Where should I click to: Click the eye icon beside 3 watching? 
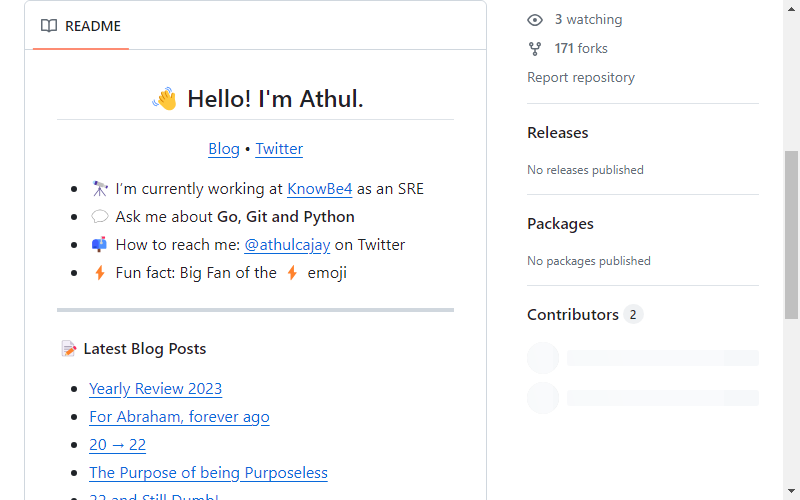coord(535,20)
